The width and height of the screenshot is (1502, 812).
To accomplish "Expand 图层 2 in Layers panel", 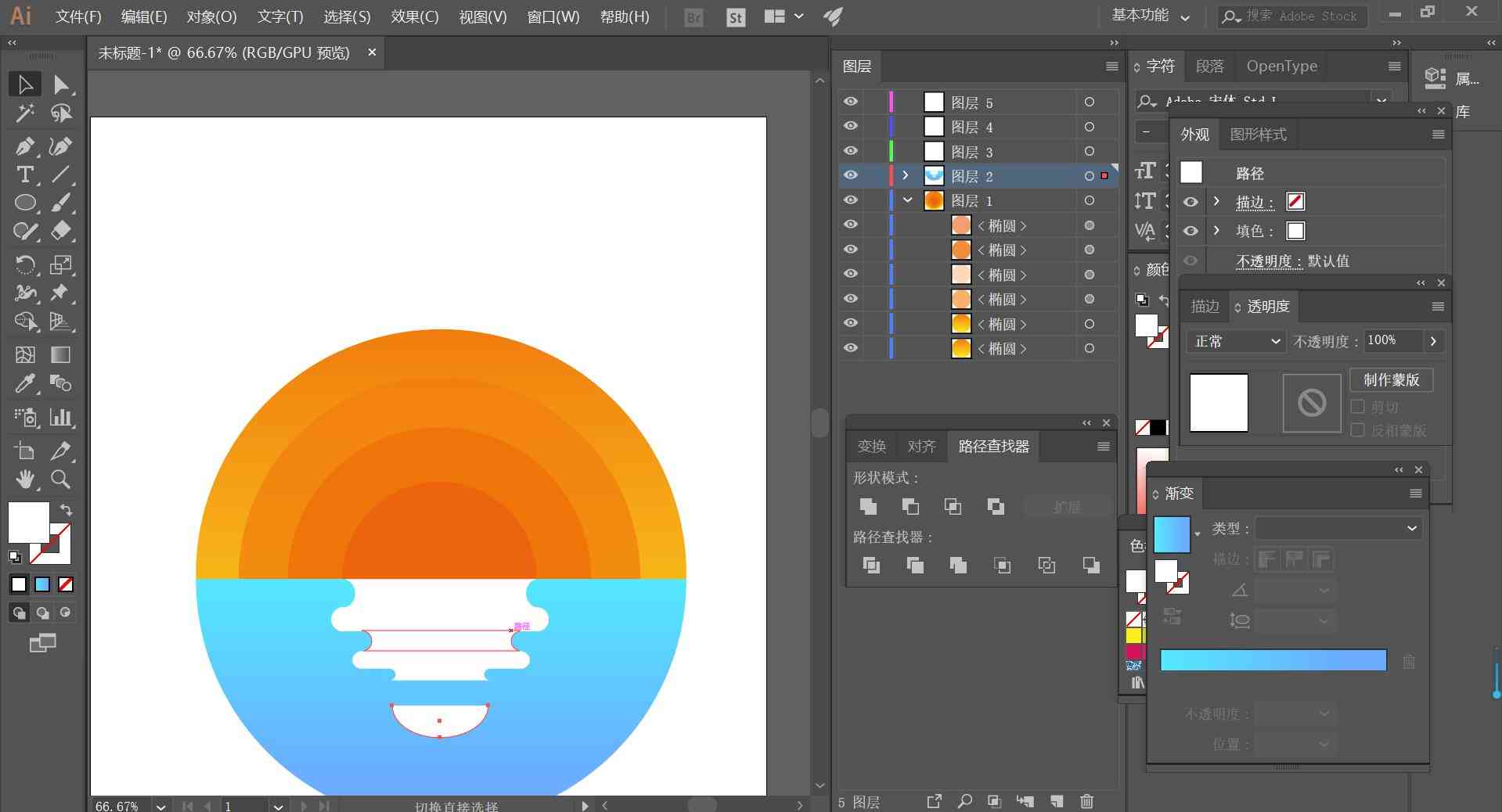I will coord(906,176).
